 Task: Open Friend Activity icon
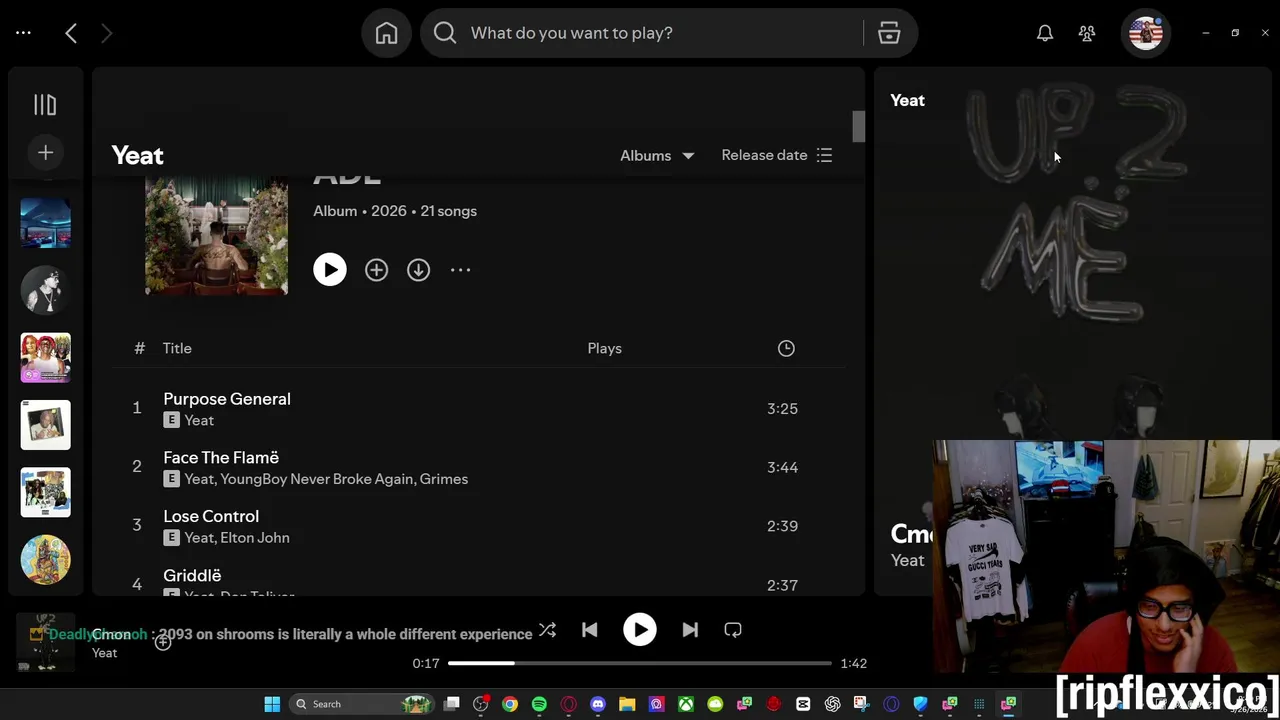[1087, 33]
